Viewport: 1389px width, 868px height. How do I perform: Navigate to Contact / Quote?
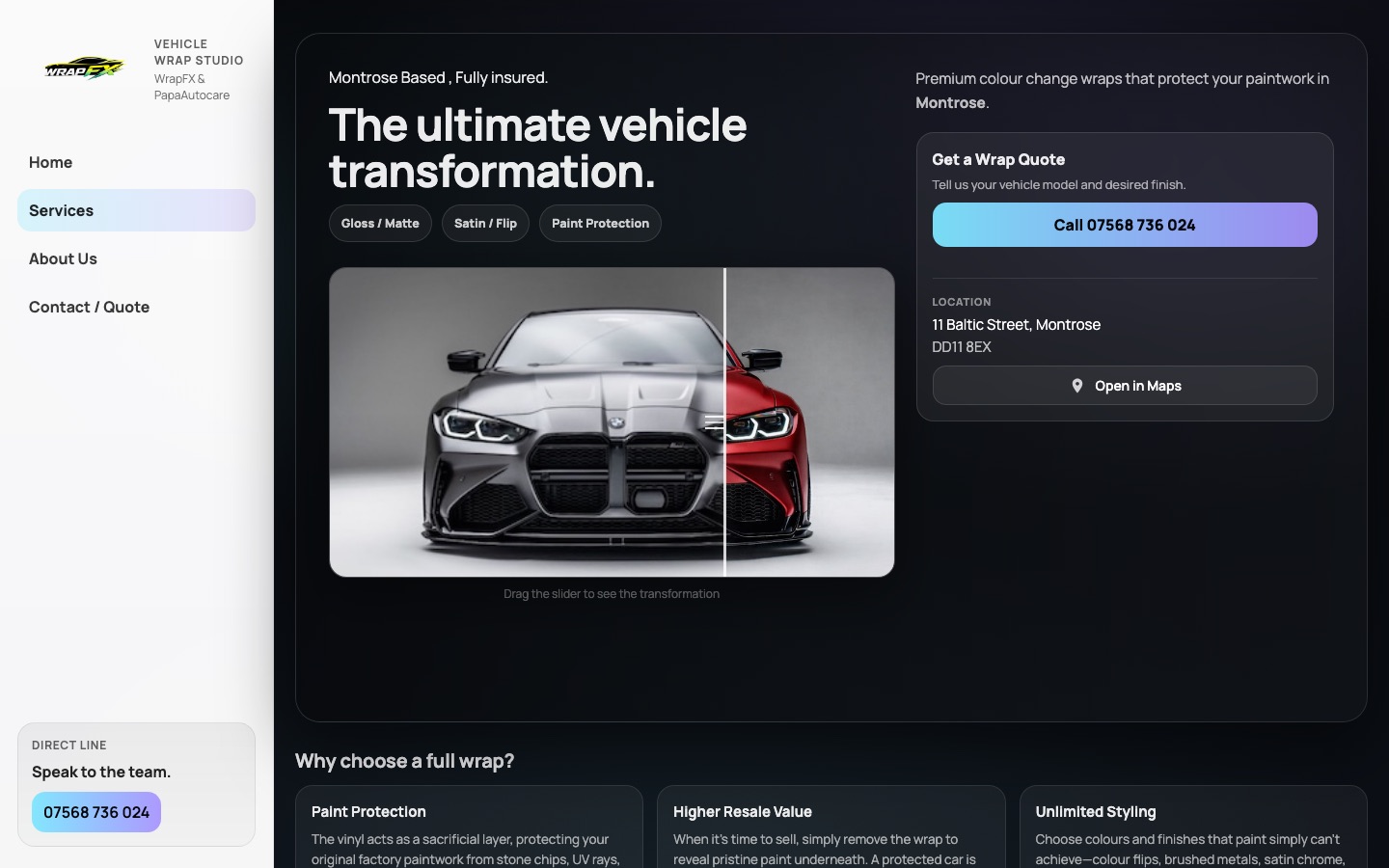[x=136, y=307]
